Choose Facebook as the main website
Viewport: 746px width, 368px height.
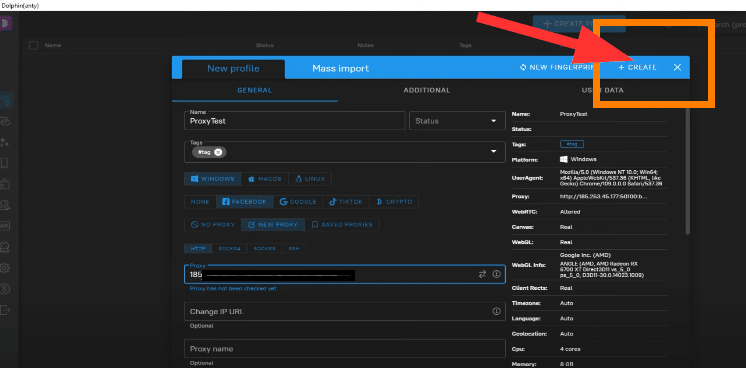tap(245, 202)
